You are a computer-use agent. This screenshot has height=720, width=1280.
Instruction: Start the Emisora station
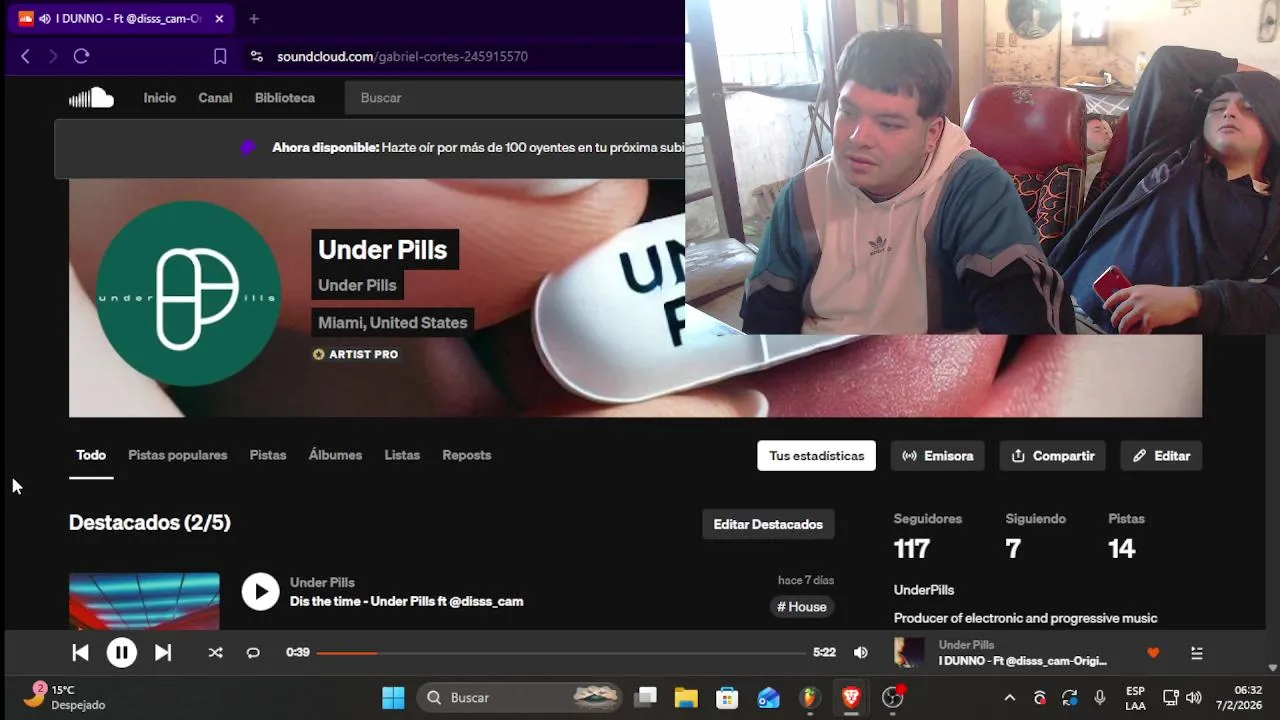pos(938,456)
